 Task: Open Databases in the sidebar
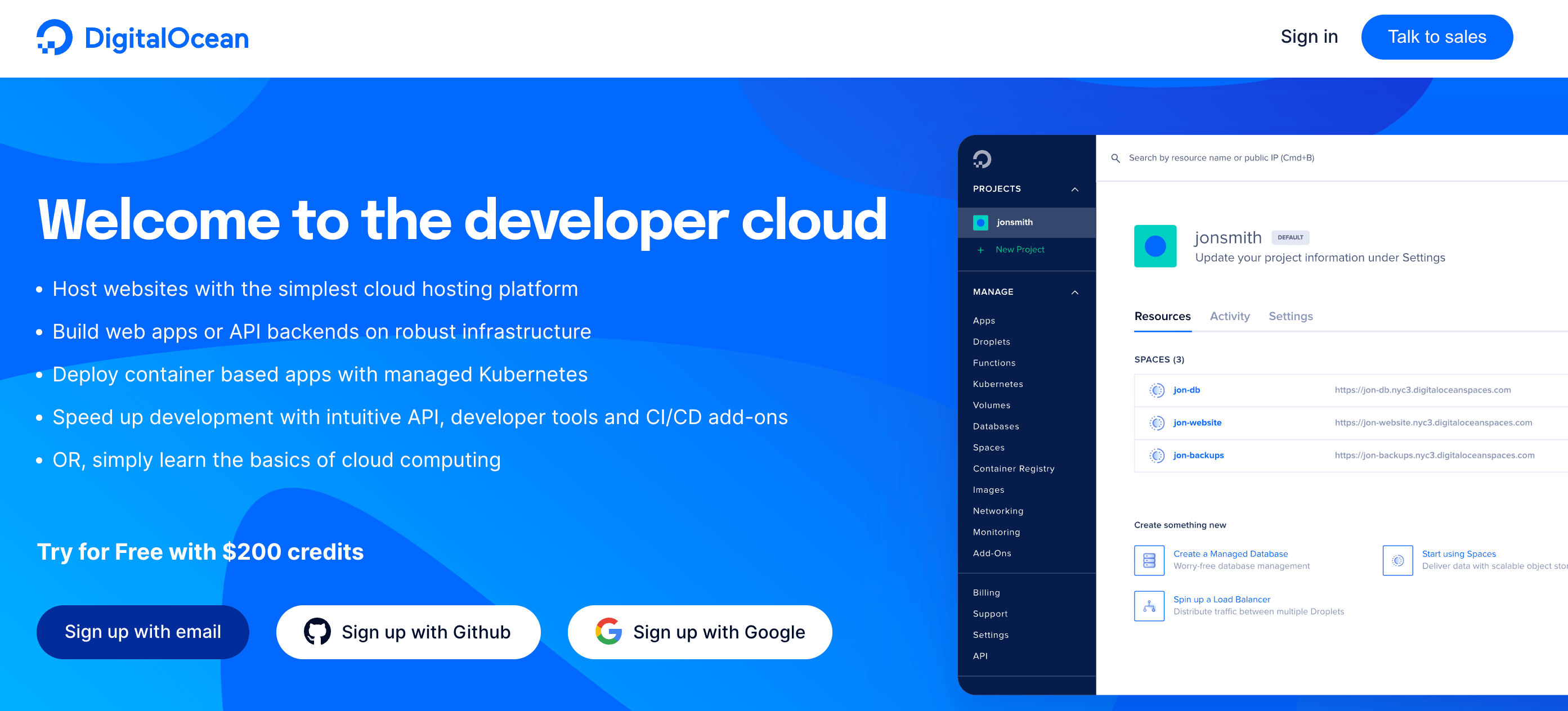pyautogui.click(x=996, y=426)
